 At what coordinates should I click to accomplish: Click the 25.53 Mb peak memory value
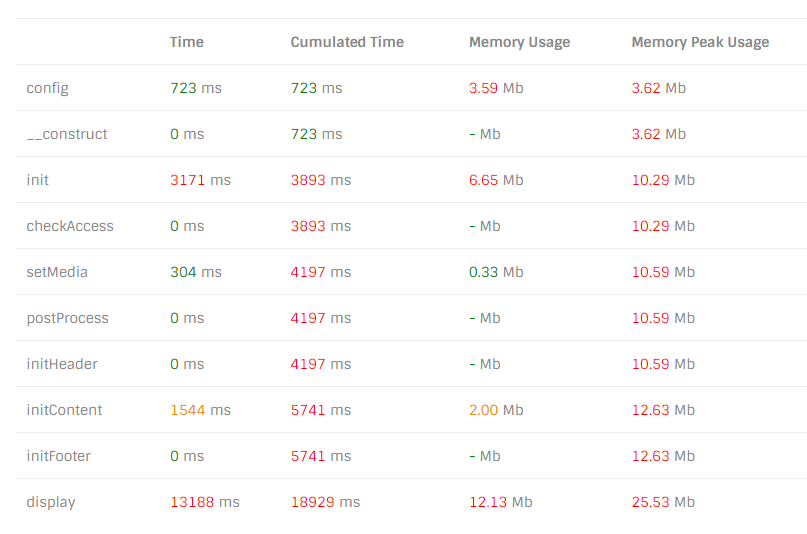tap(663, 502)
